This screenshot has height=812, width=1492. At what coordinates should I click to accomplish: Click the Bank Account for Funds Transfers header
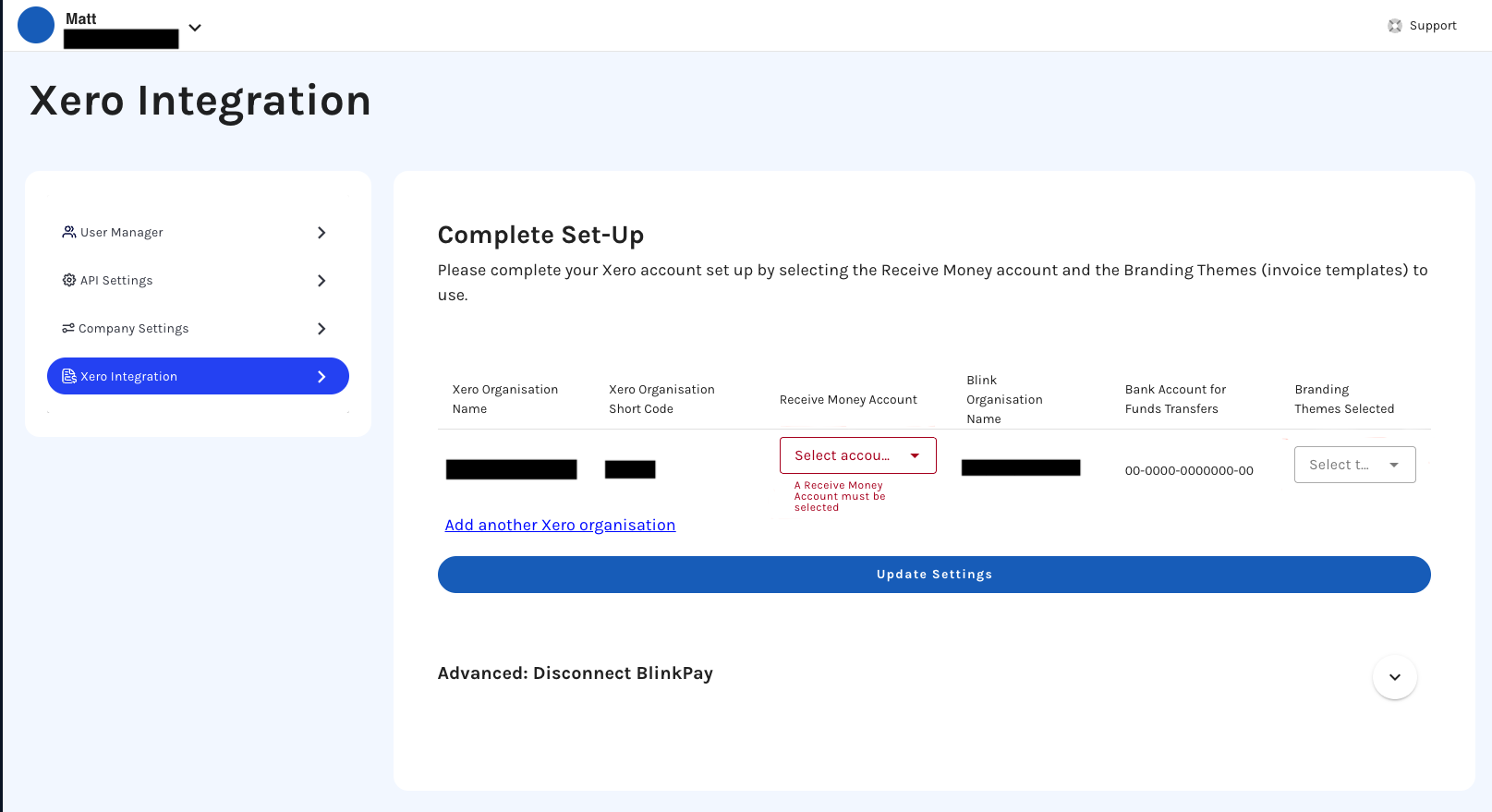[1175, 399]
